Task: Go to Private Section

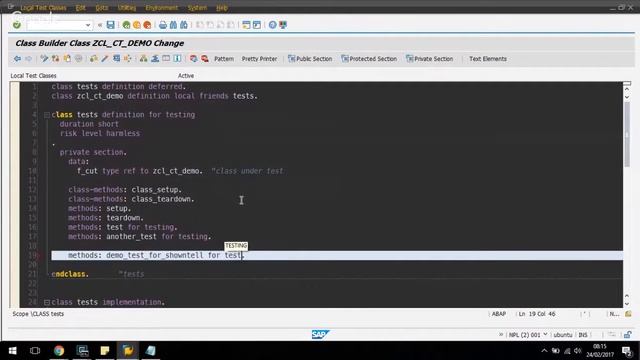Action: 429,59
